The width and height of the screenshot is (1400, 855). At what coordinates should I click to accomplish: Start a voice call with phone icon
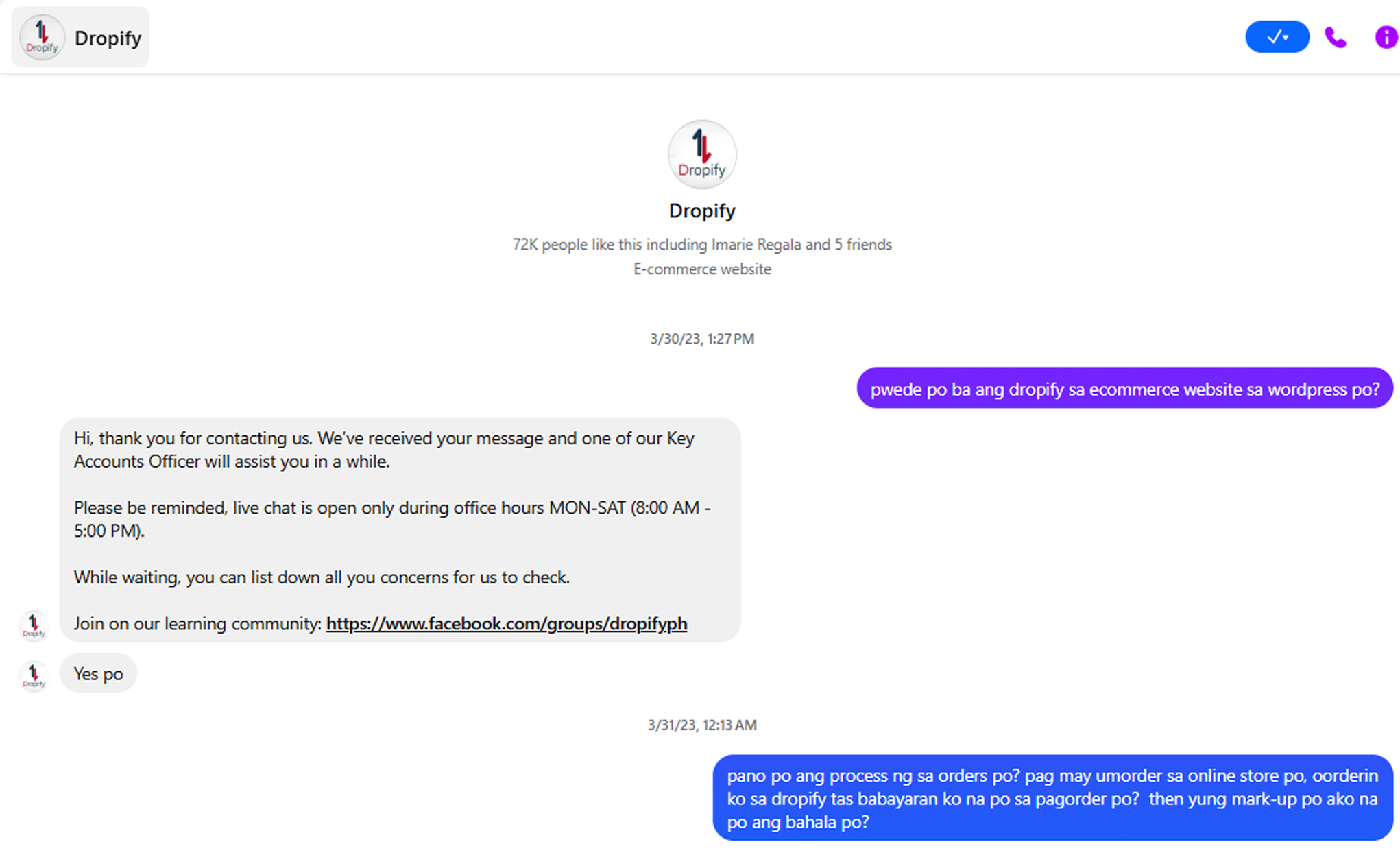coord(1335,37)
